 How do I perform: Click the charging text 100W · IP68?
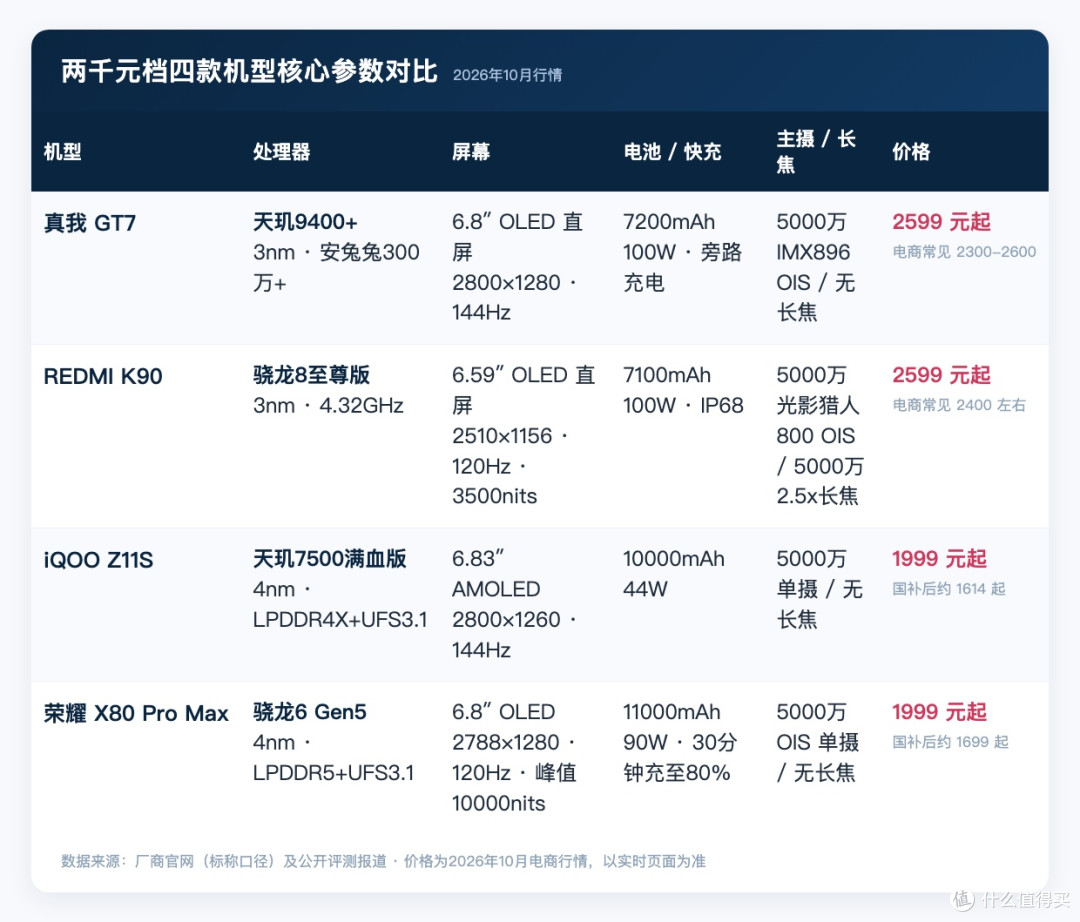(683, 406)
